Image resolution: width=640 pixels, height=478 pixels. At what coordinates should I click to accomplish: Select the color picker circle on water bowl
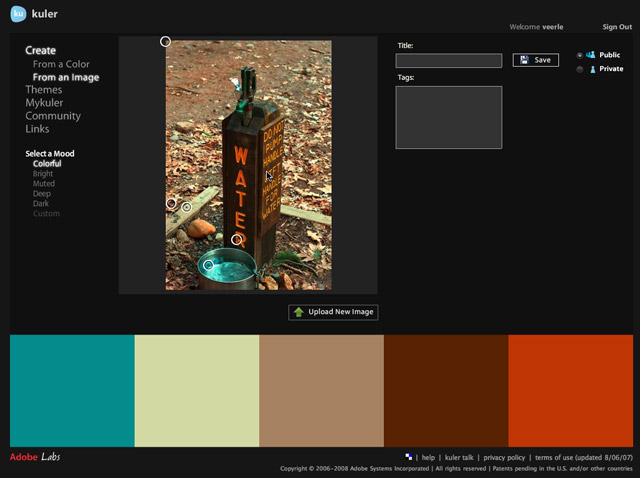coord(209,265)
